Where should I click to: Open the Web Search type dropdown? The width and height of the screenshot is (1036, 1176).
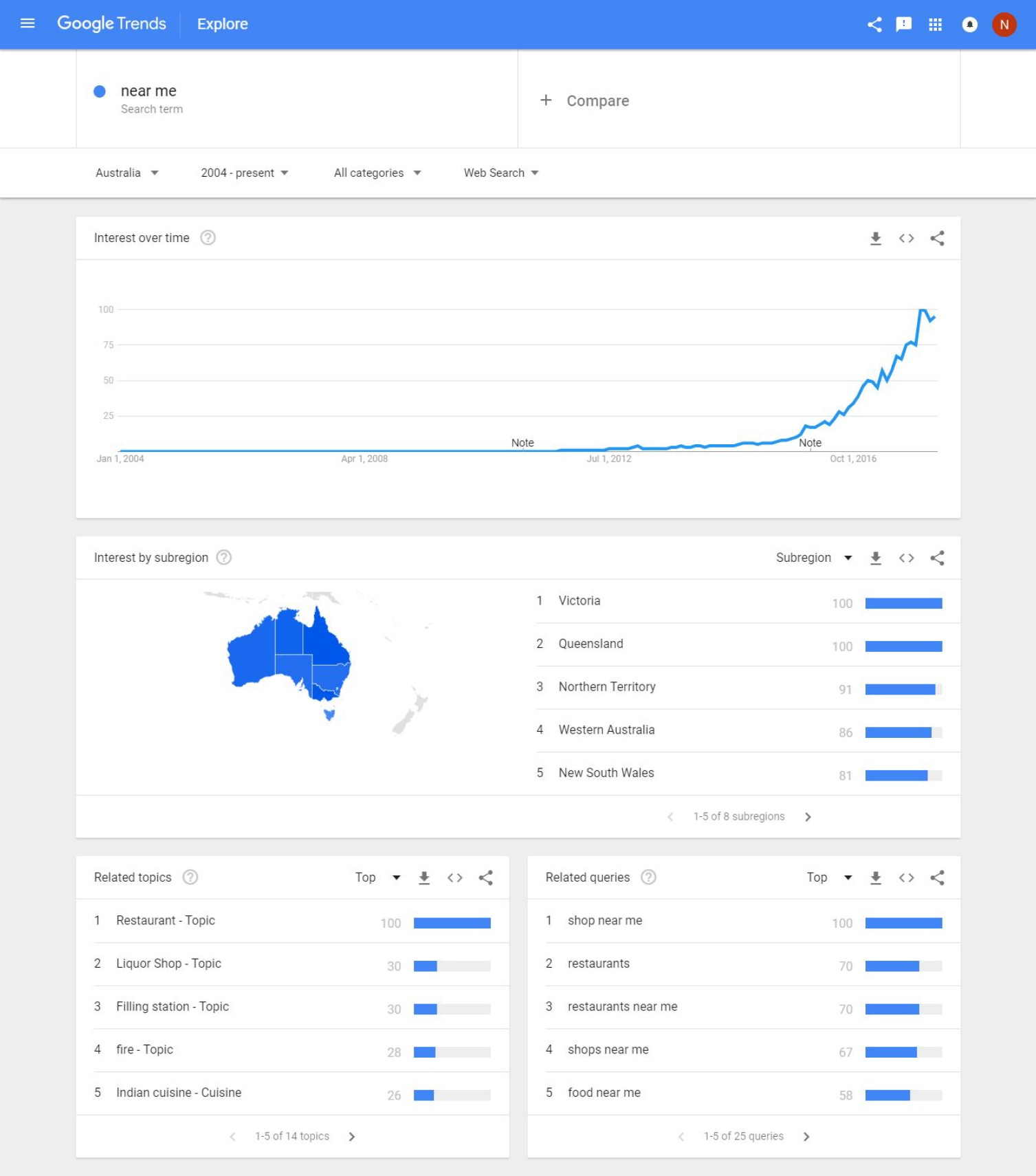pos(501,173)
